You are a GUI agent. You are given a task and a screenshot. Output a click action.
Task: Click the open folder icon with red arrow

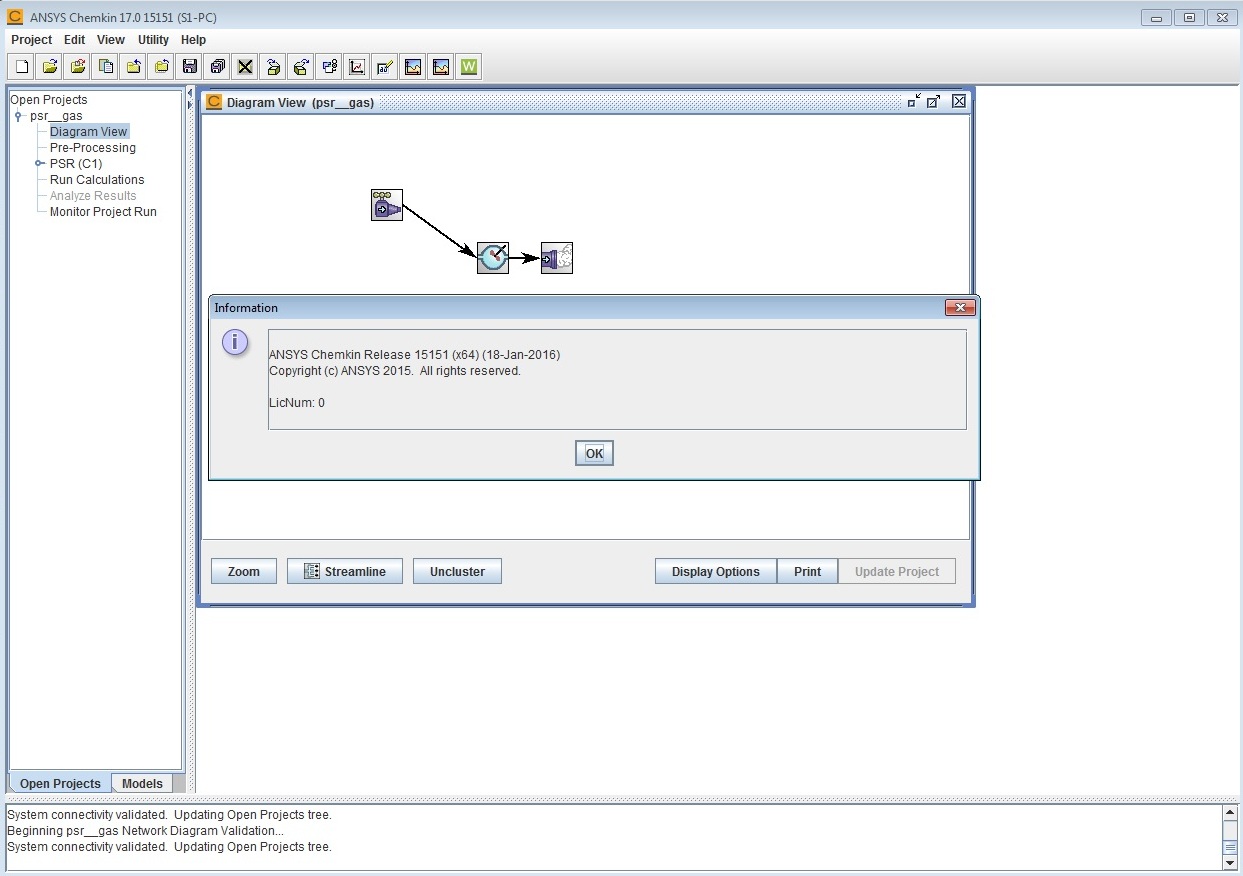77,67
